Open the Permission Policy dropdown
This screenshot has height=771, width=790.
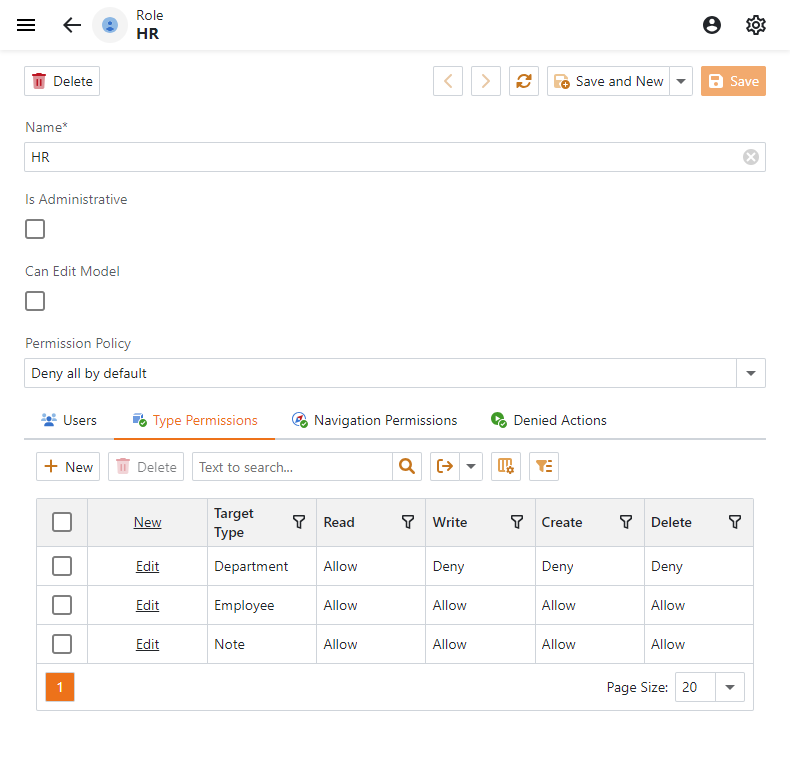tap(751, 373)
